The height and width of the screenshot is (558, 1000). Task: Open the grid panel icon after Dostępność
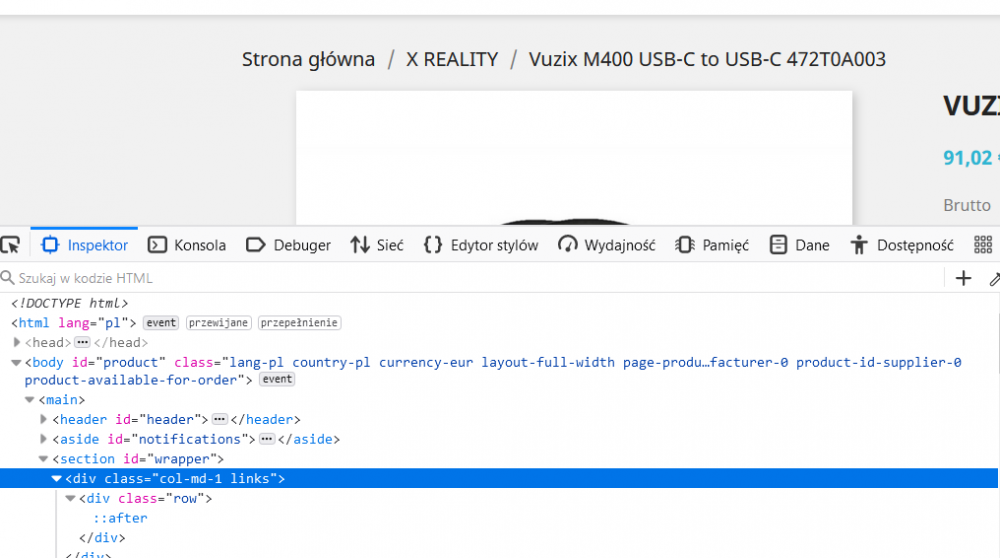983,245
